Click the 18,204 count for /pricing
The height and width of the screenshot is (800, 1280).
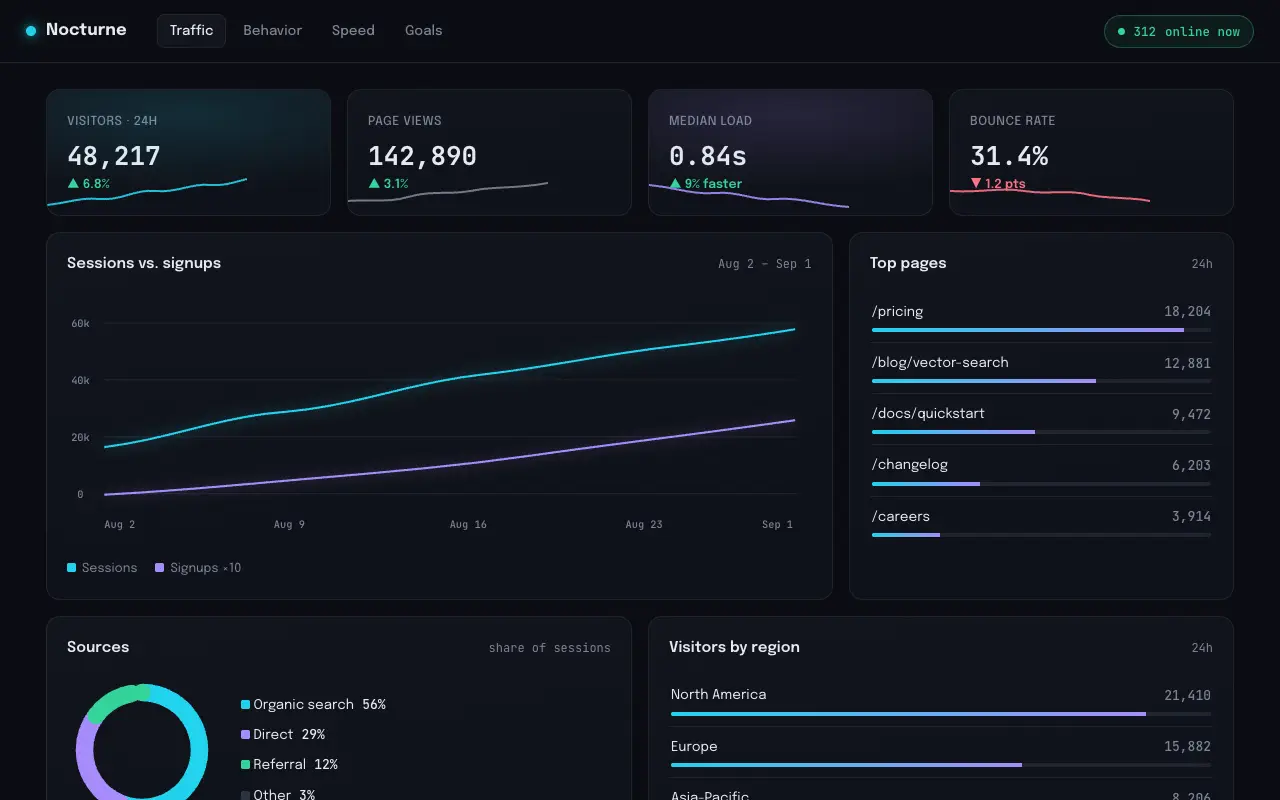1187,312
